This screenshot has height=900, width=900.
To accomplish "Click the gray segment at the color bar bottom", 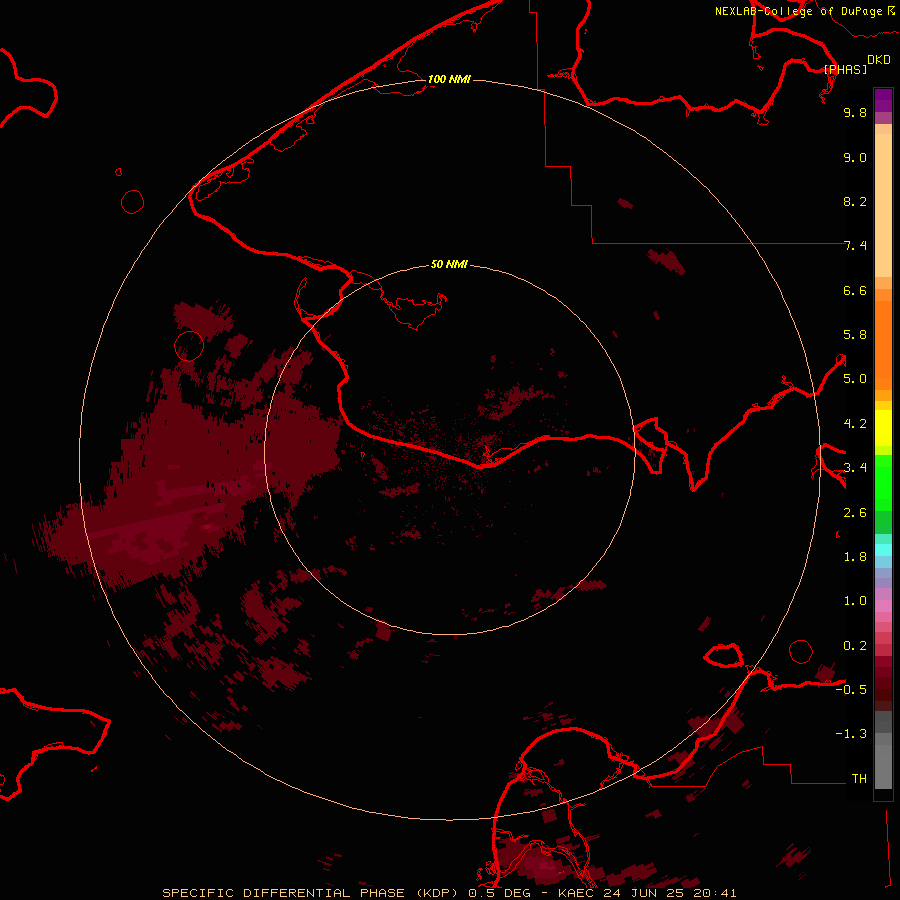I will tap(883, 761).
